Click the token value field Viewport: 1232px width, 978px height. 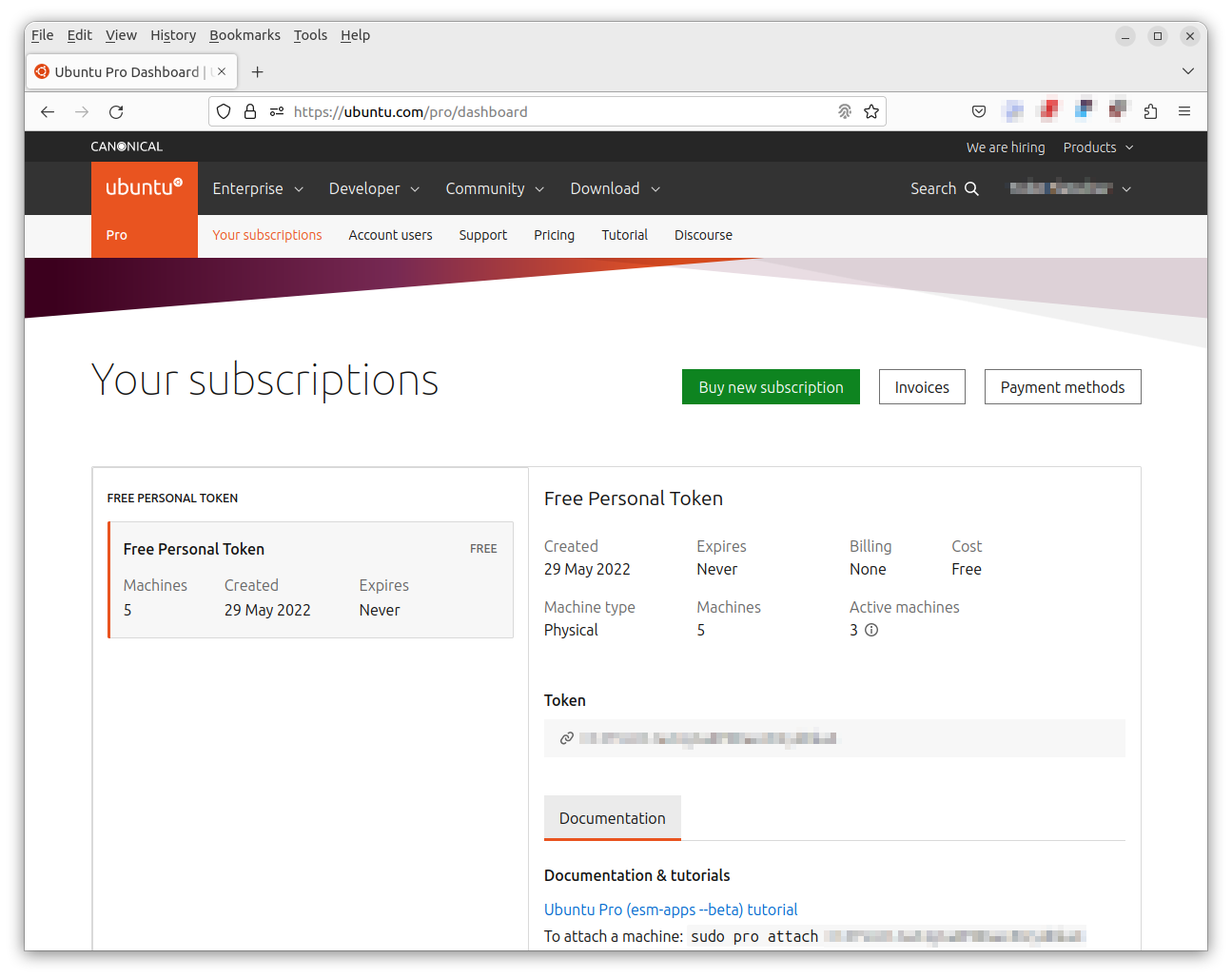(834, 738)
